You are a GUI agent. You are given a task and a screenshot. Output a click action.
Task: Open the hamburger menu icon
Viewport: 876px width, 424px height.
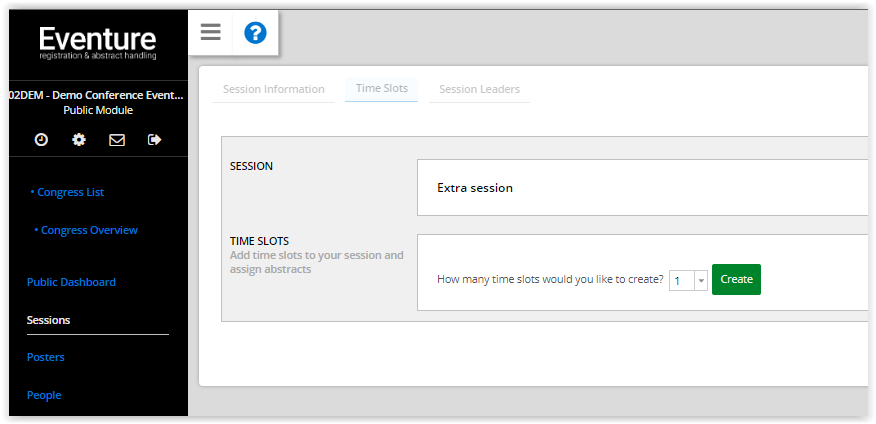(x=211, y=32)
